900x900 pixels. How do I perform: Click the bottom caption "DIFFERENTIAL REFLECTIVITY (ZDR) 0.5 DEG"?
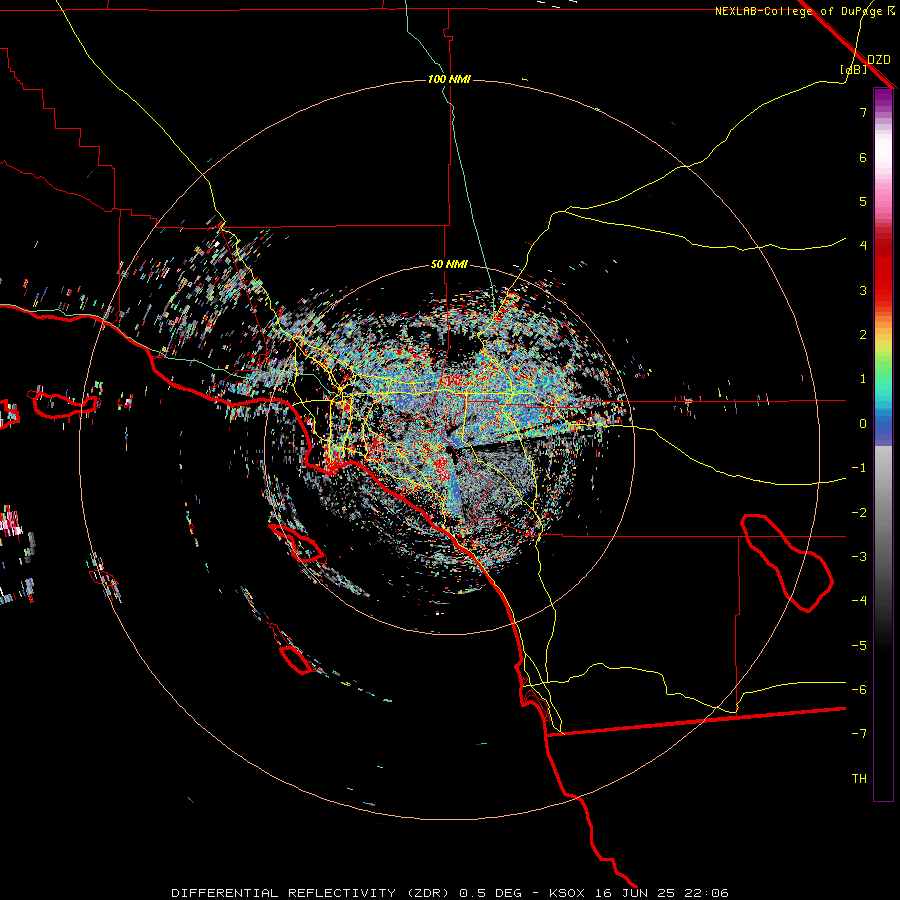coord(347,893)
